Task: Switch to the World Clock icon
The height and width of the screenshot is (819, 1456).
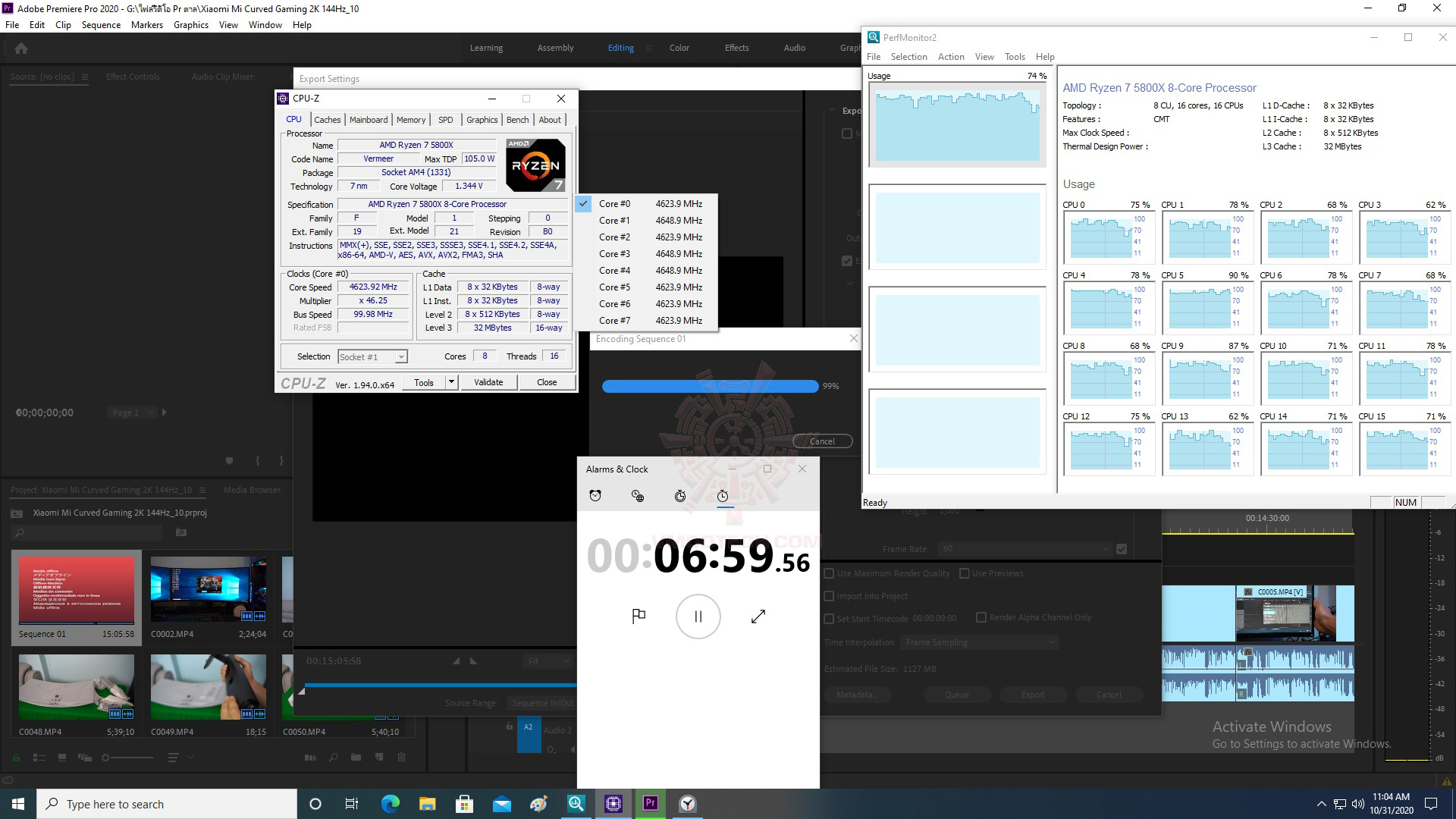Action: click(638, 496)
